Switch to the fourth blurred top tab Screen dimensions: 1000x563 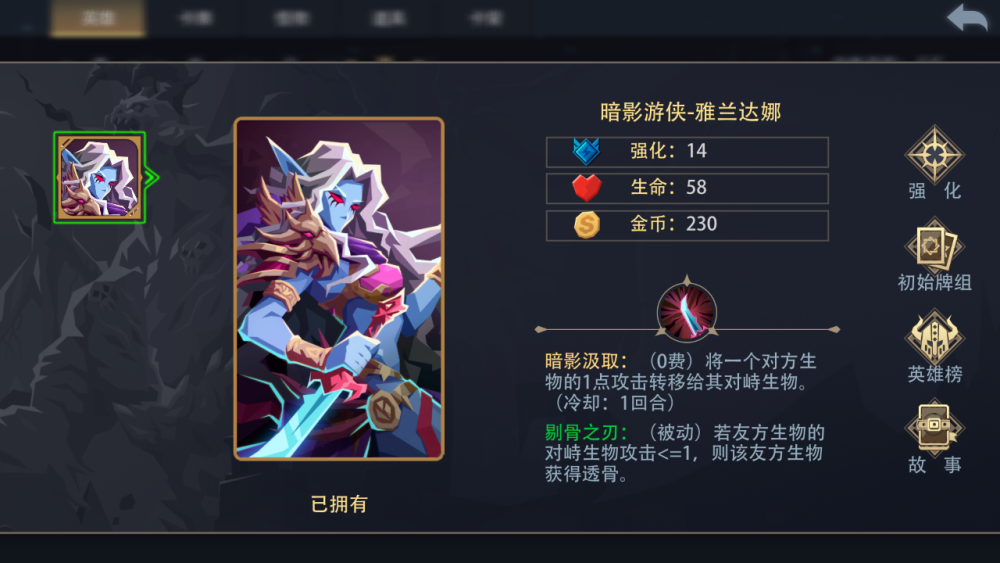388,18
